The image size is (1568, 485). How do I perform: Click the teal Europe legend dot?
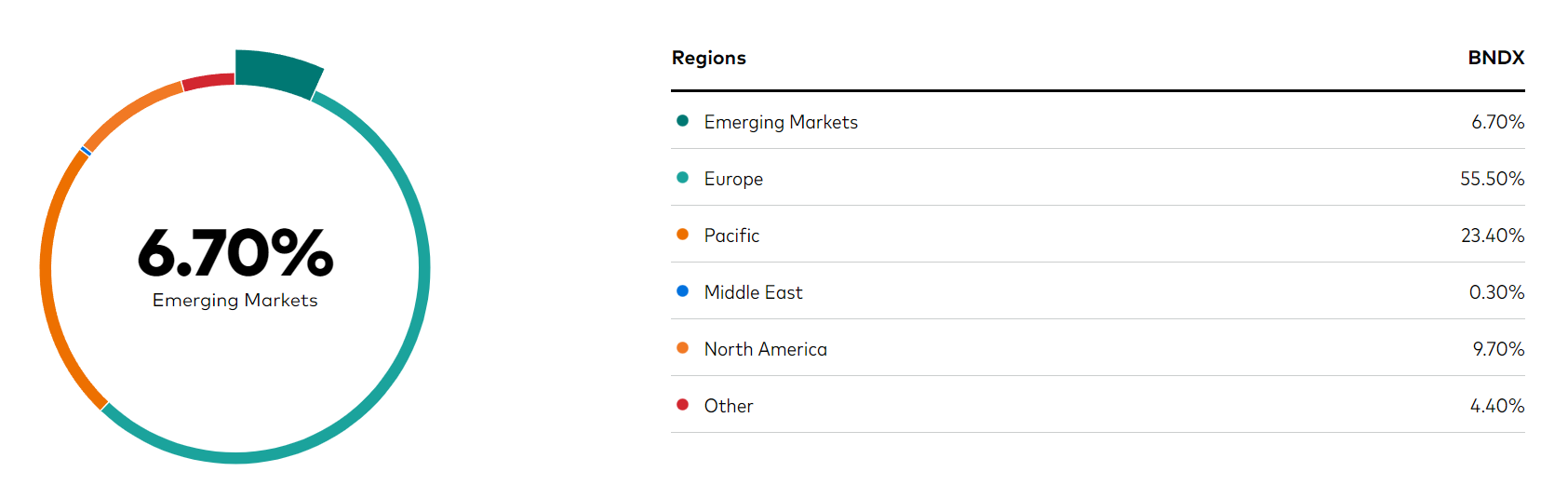tap(682, 178)
